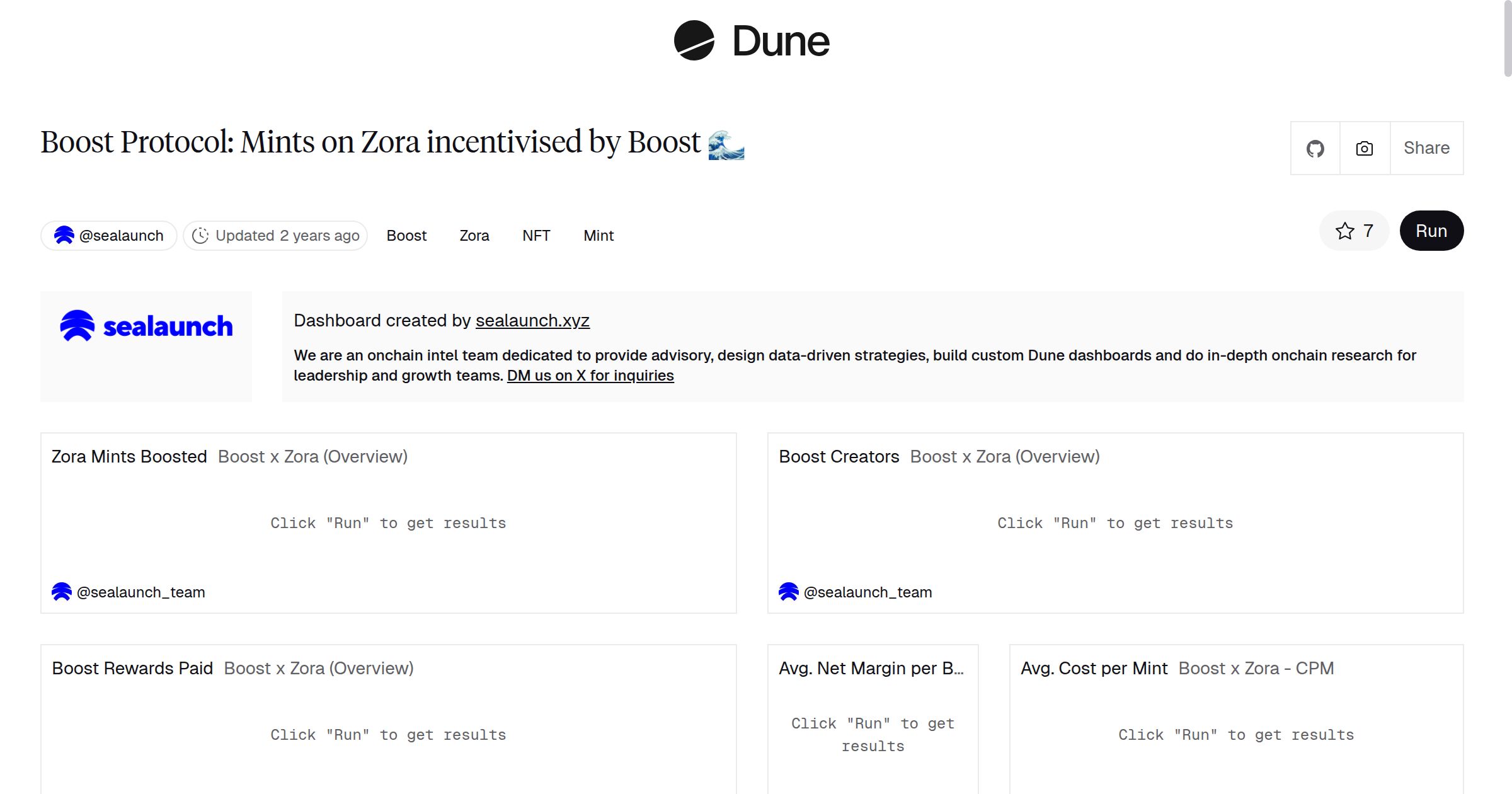This screenshot has width=1512, height=794.
Task: Click the star icon to favorite the dashboard
Action: (1346, 231)
